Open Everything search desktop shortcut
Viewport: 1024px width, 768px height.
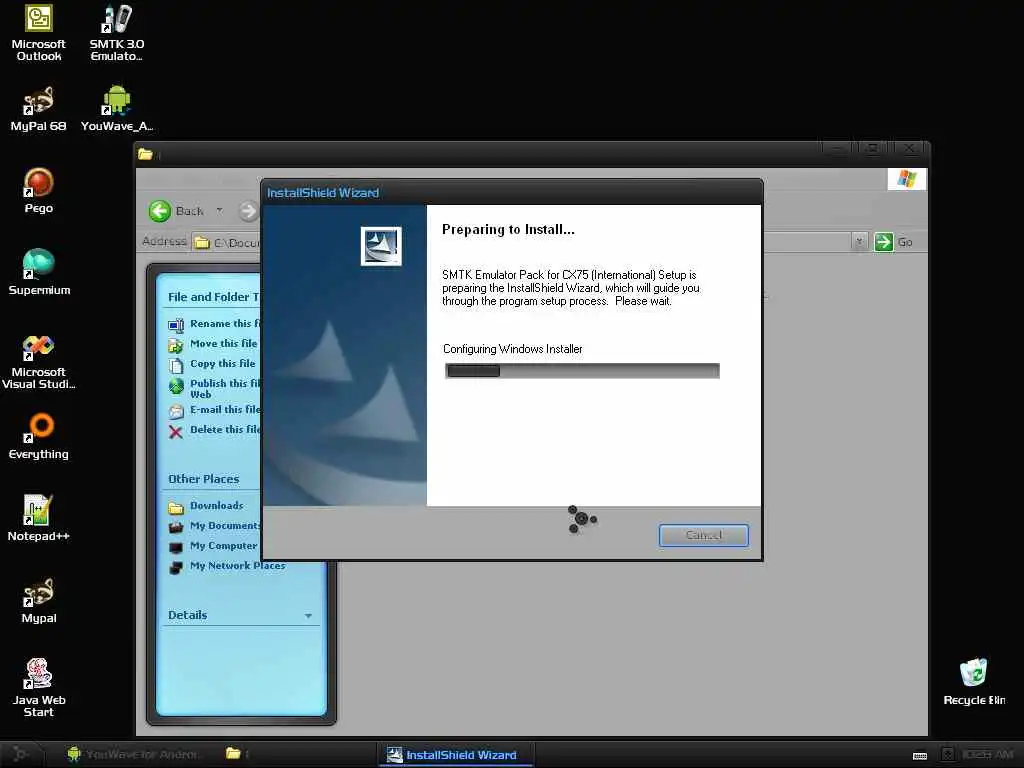click(39, 436)
